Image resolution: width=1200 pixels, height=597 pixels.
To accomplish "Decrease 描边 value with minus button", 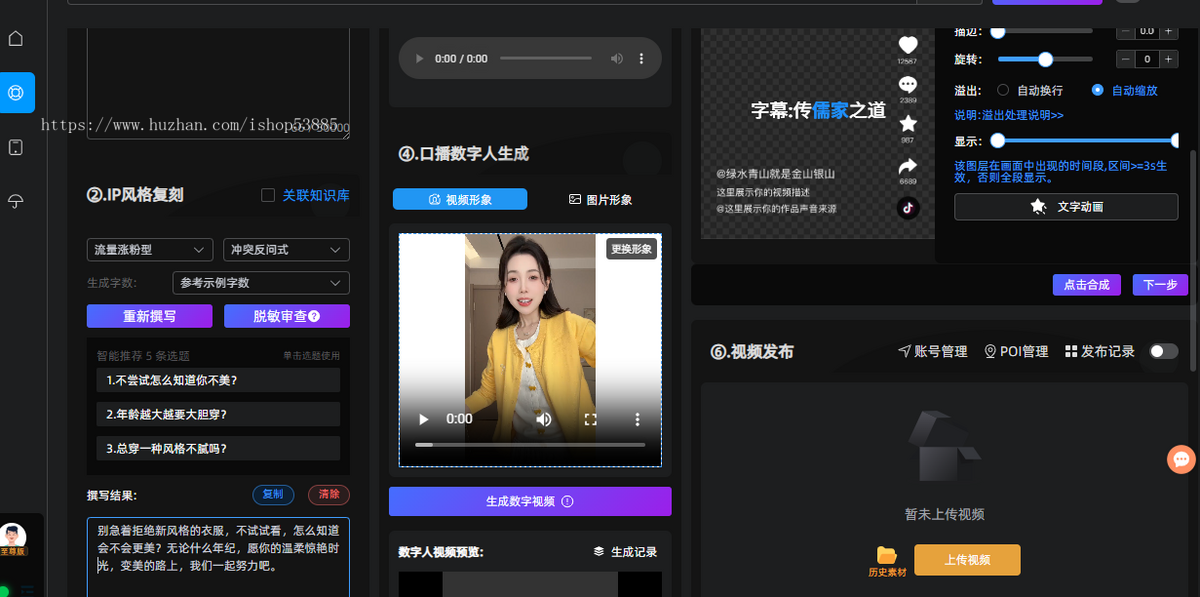I will click(1125, 31).
